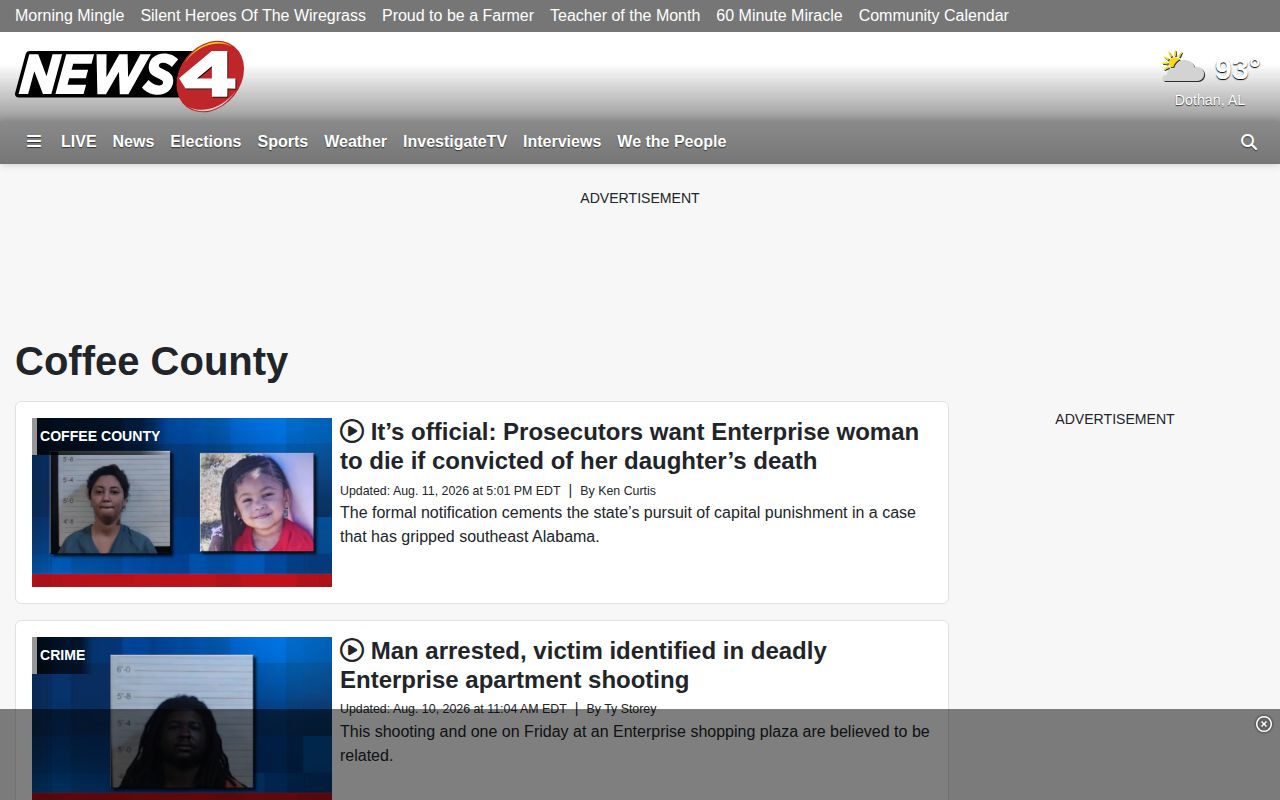
Task: Select News in the navigation bar
Action: coord(133,142)
